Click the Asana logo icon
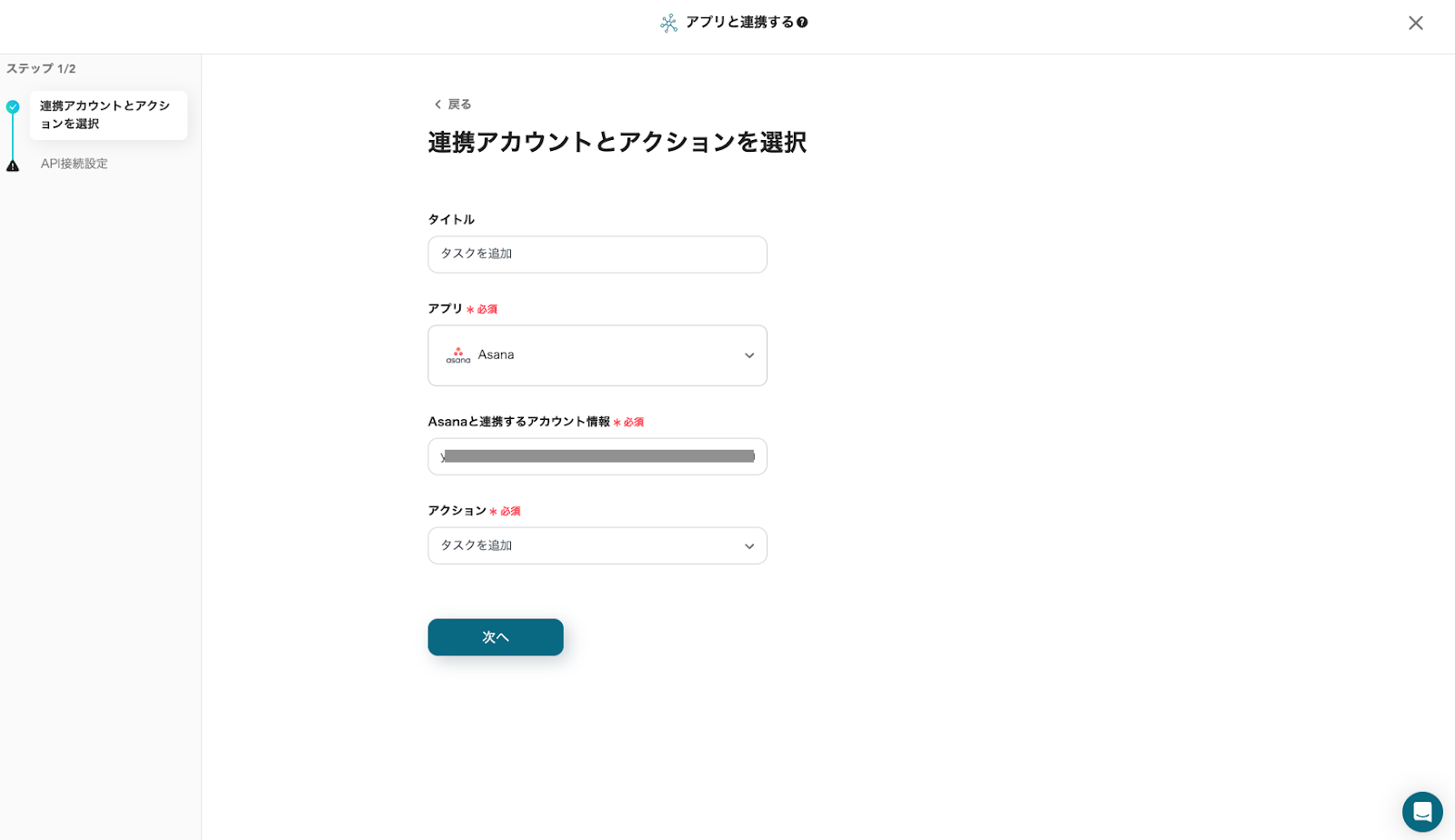Image resolution: width=1455 pixels, height=840 pixels. [x=458, y=355]
